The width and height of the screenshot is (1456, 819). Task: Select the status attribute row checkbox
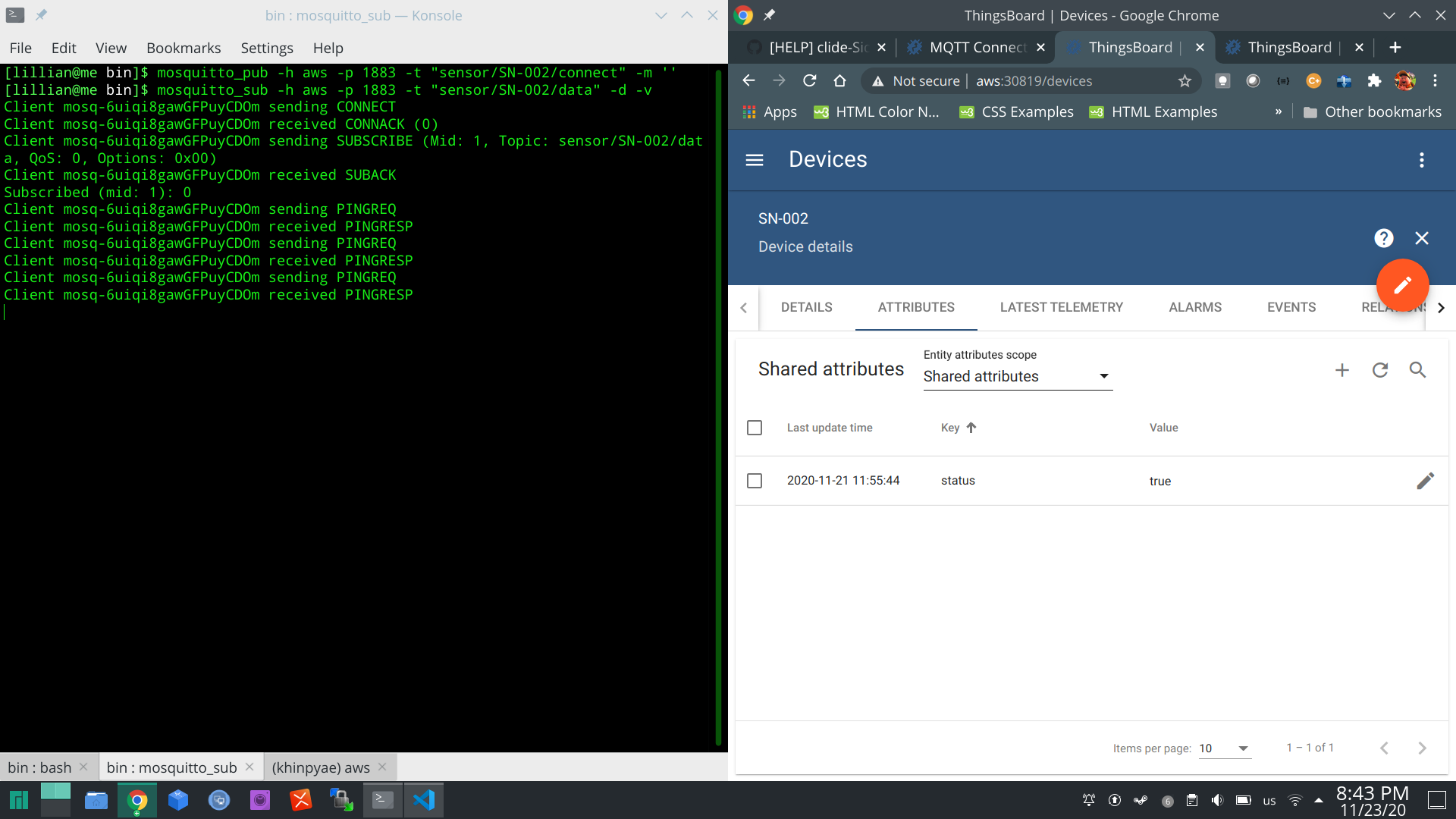755,481
